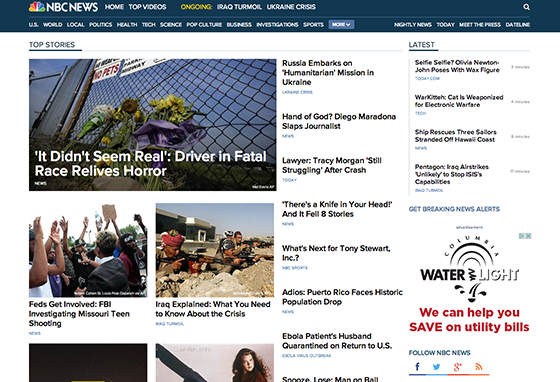Open the Ukraine Crisis ongoing topic

point(291,7)
